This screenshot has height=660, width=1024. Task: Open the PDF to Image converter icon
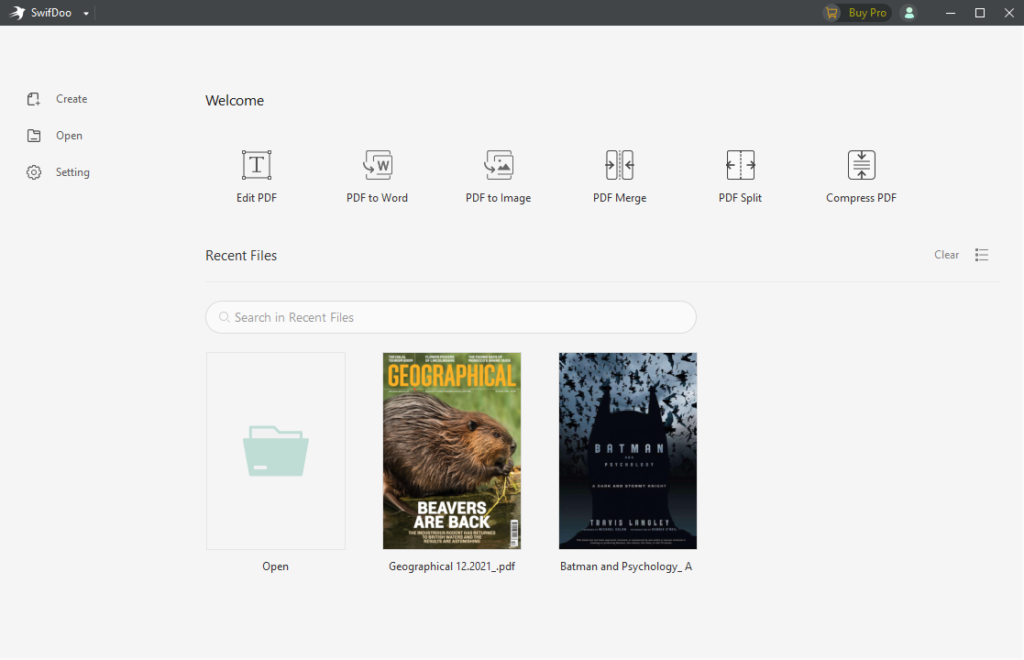pyautogui.click(x=498, y=165)
